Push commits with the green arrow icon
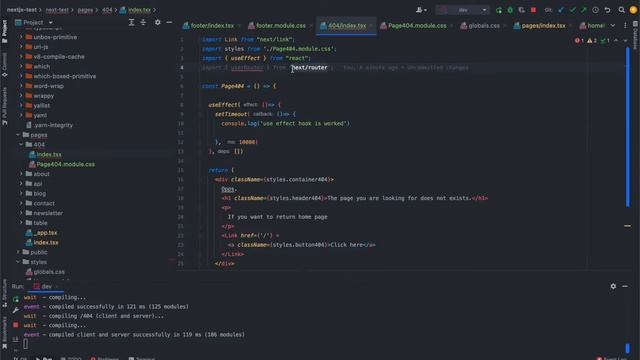The width and height of the screenshot is (640, 360). [584, 10]
